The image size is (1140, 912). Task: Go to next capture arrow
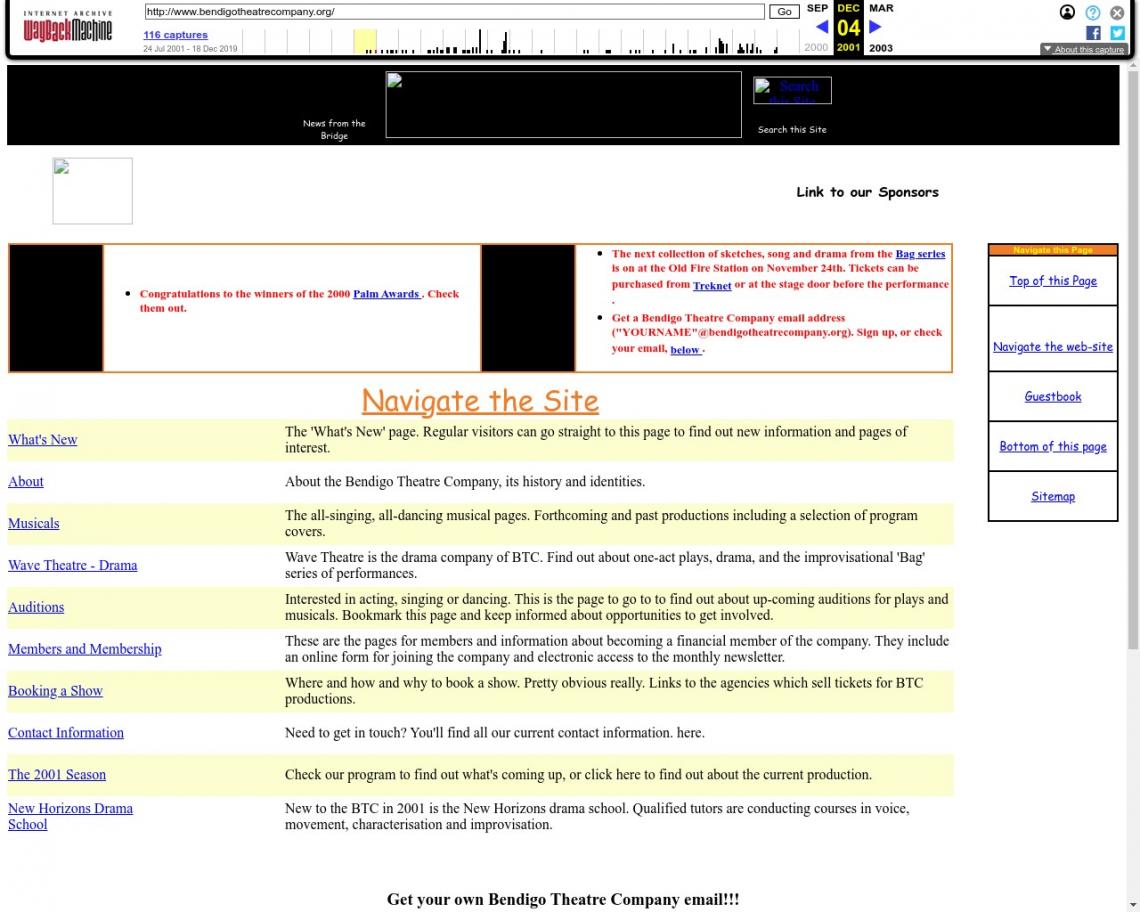click(875, 27)
